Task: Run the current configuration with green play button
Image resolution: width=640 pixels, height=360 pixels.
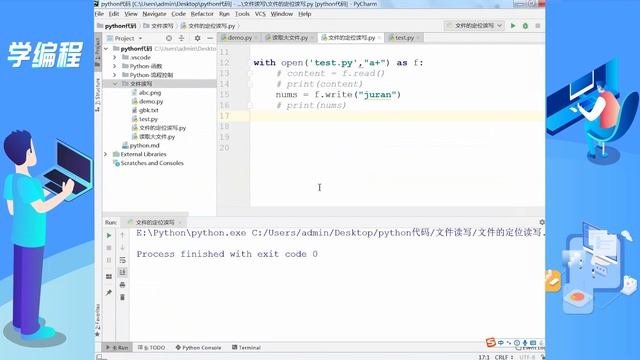Action: tap(513, 26)
